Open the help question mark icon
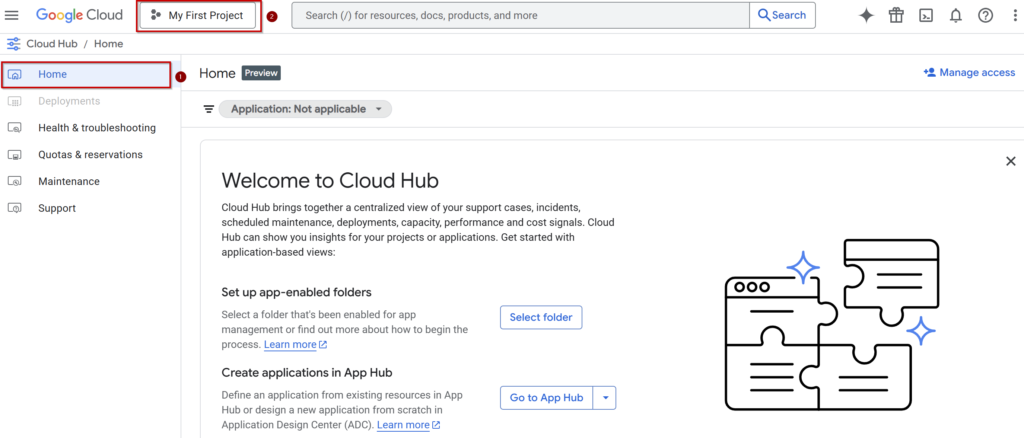 click(985, 16)
